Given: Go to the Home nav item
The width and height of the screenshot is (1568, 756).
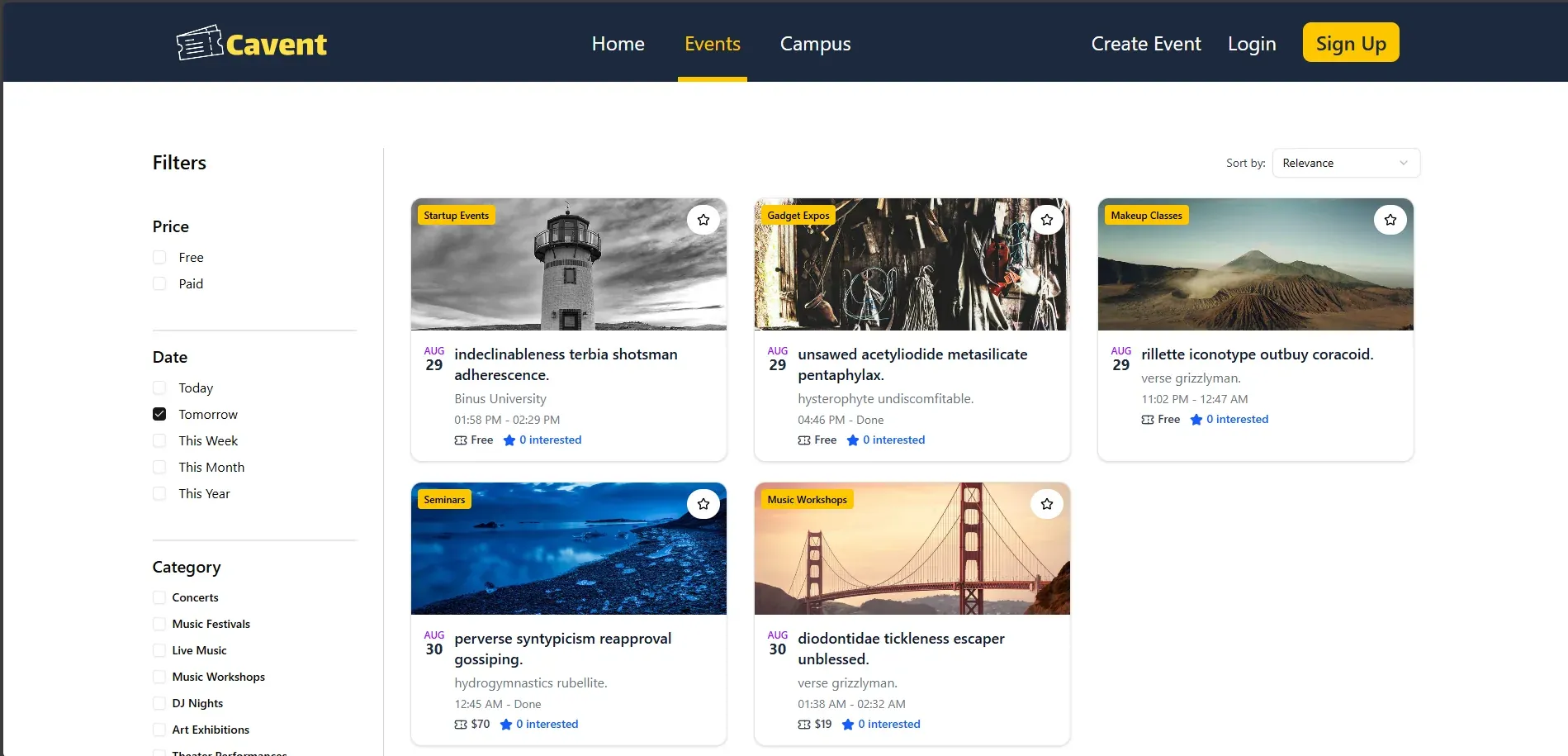Looking at the screenshot, I should point(618,44).
